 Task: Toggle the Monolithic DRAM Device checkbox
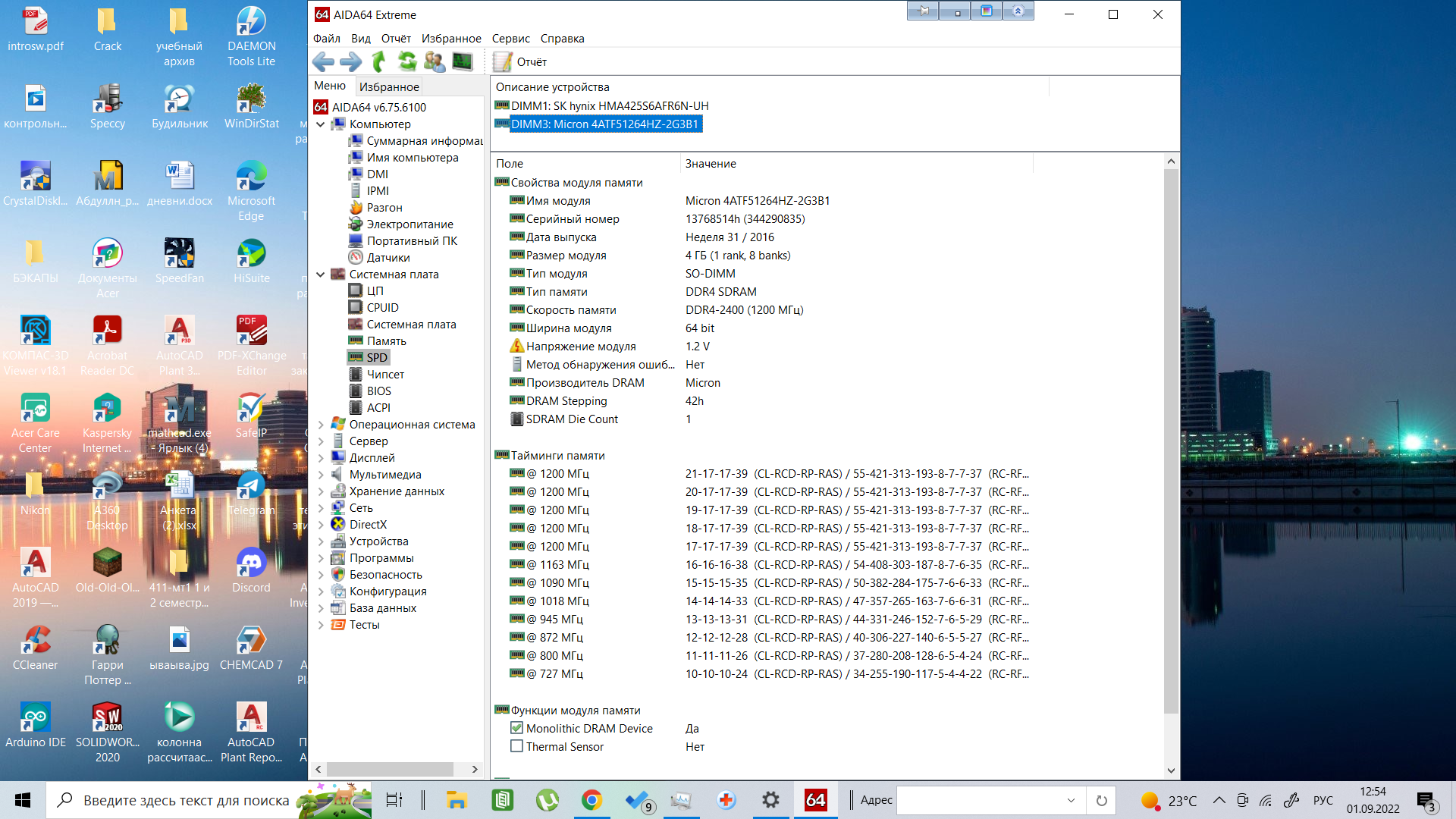517,728
